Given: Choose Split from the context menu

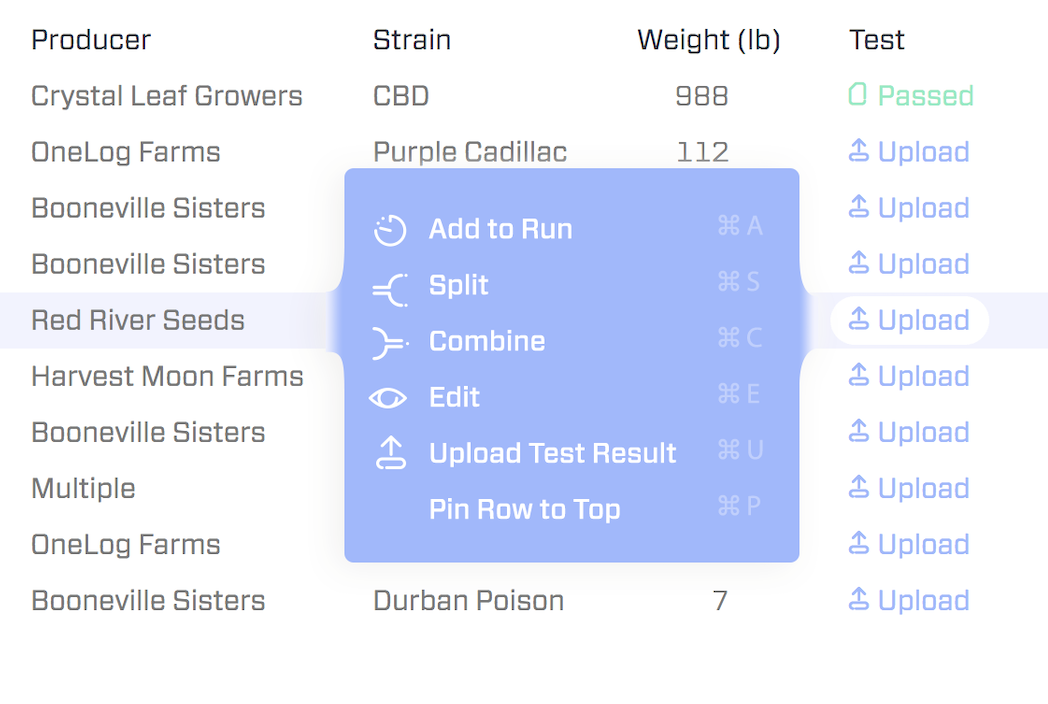Looking at the screenshot, I should click(458, 286).
